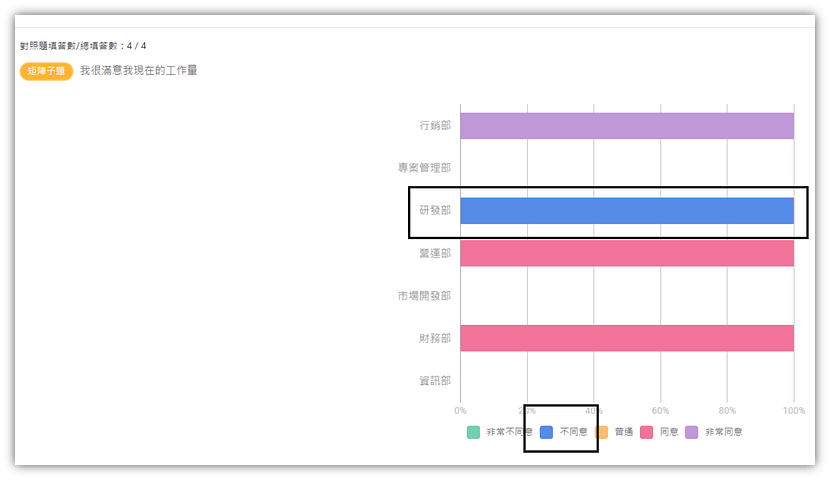Image resolution: width=830 pixels, height=480 pixels.
Task: Click the purple 行銷部 bar
Action: click(627, 126)
